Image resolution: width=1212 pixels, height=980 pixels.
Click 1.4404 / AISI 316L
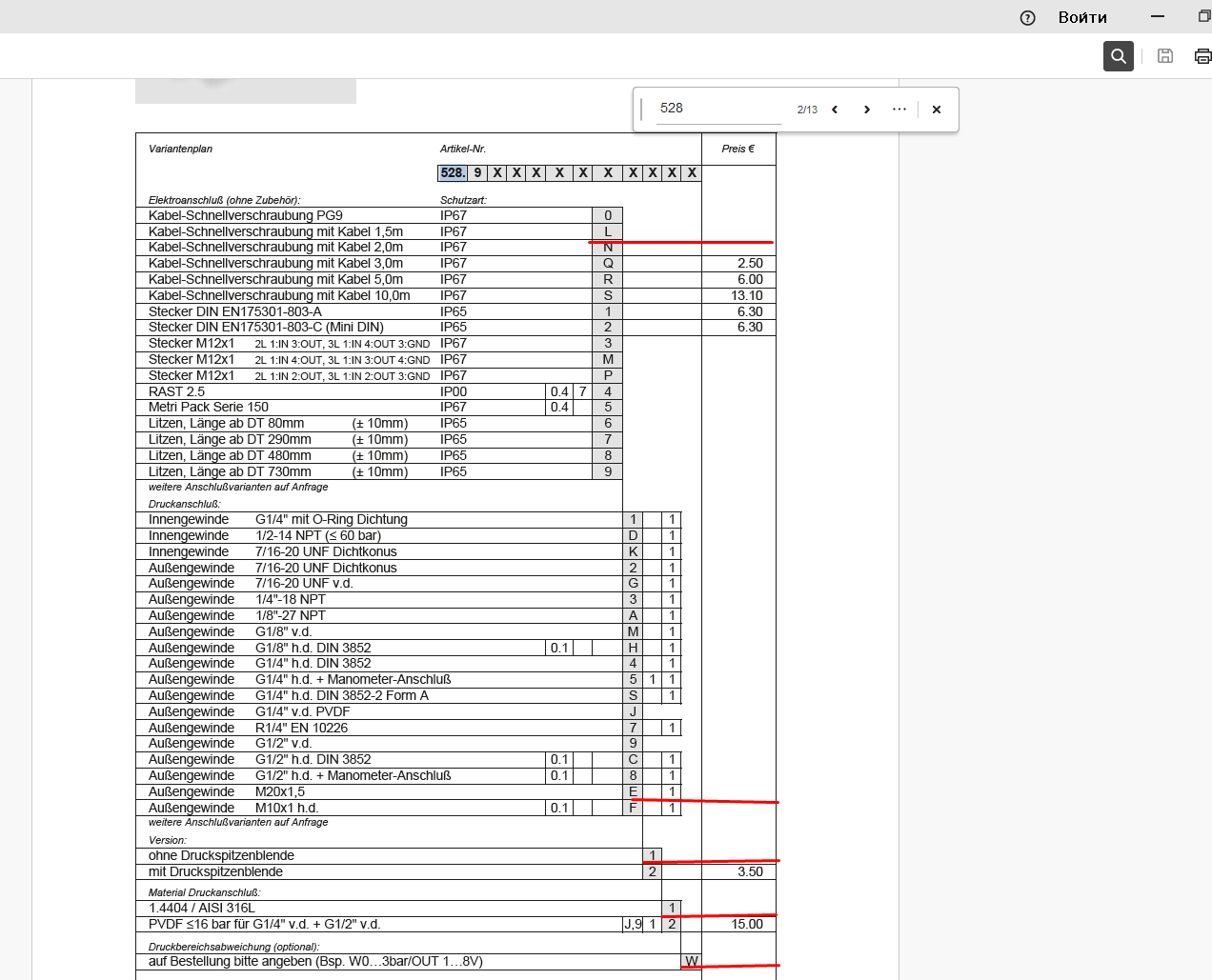tap(202, 908)
